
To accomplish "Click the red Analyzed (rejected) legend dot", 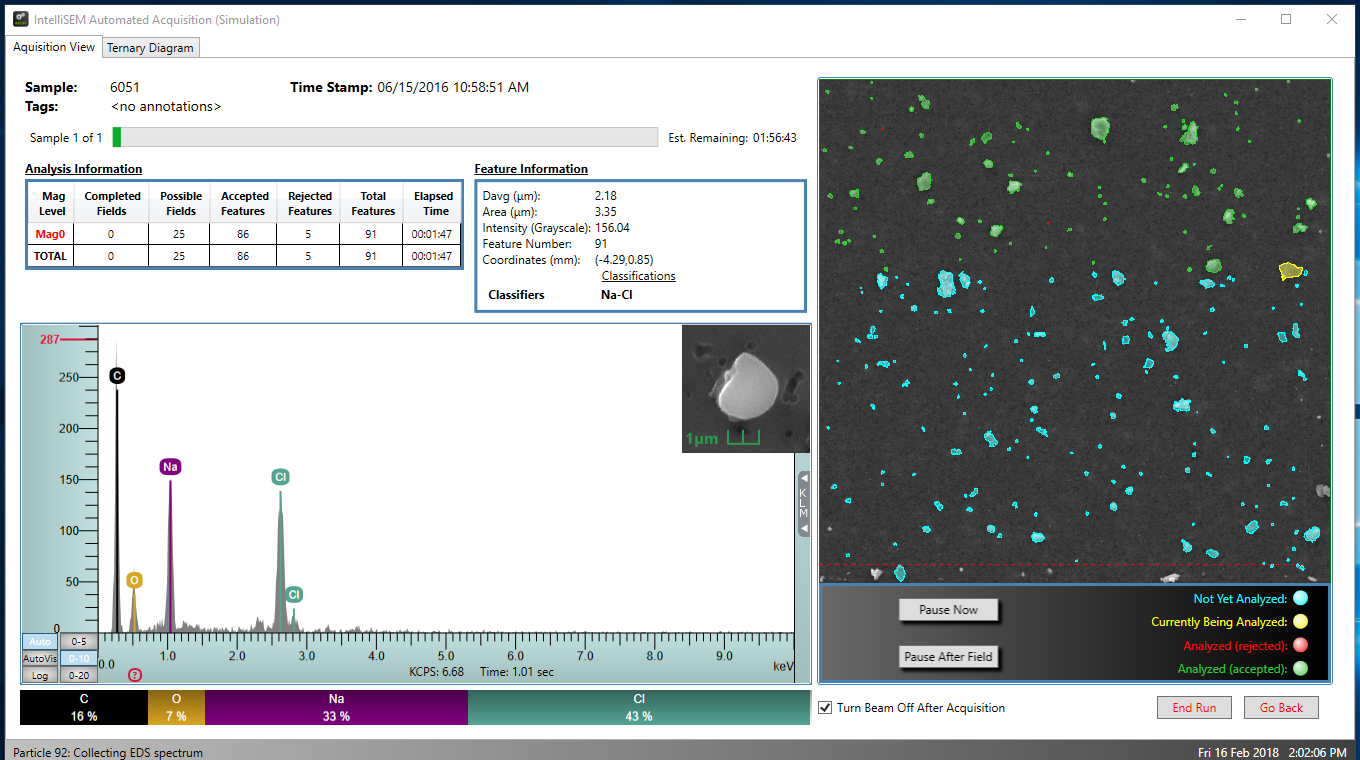I will [x=1300, y=645].
